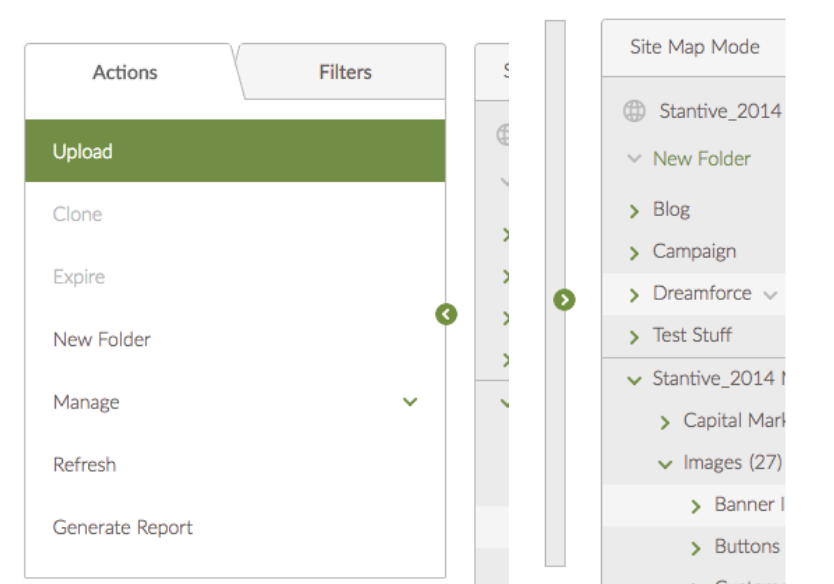The image size is (834, 584).
Task: Click Refresh in the Actions panel
Action: (x=84, y=465)
